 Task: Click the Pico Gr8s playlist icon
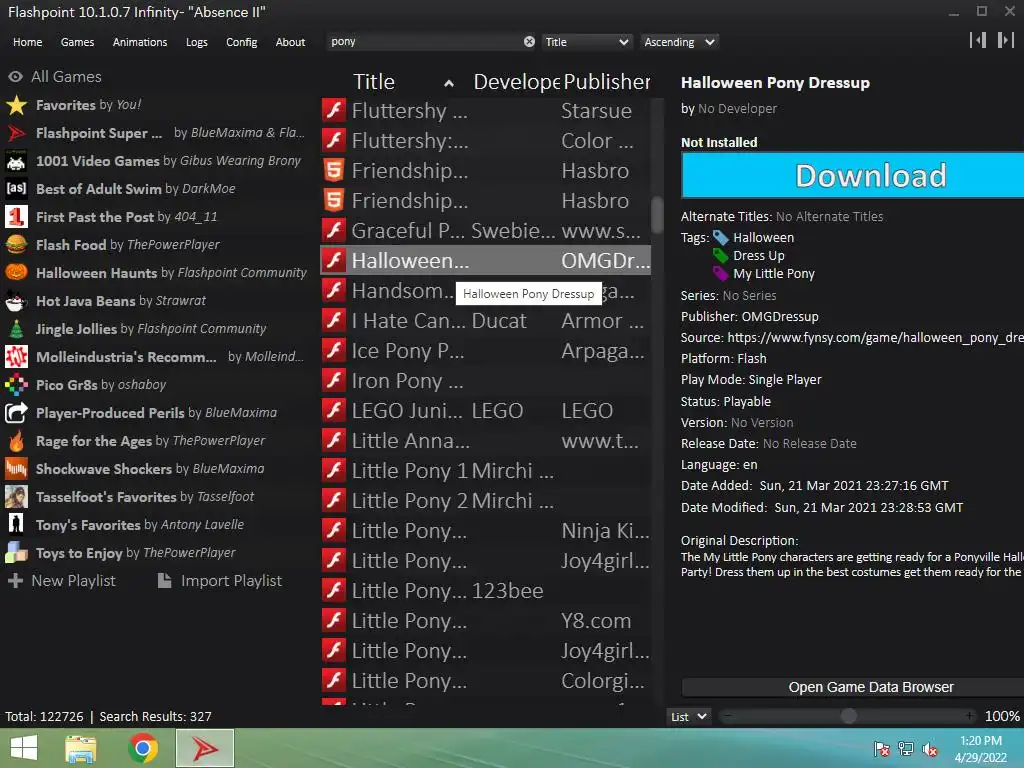tap(16, 385)
